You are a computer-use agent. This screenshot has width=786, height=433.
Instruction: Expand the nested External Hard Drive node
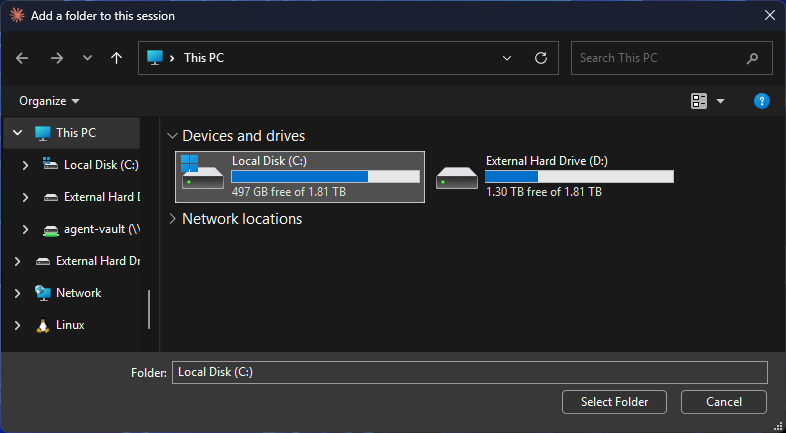(25, 197)
